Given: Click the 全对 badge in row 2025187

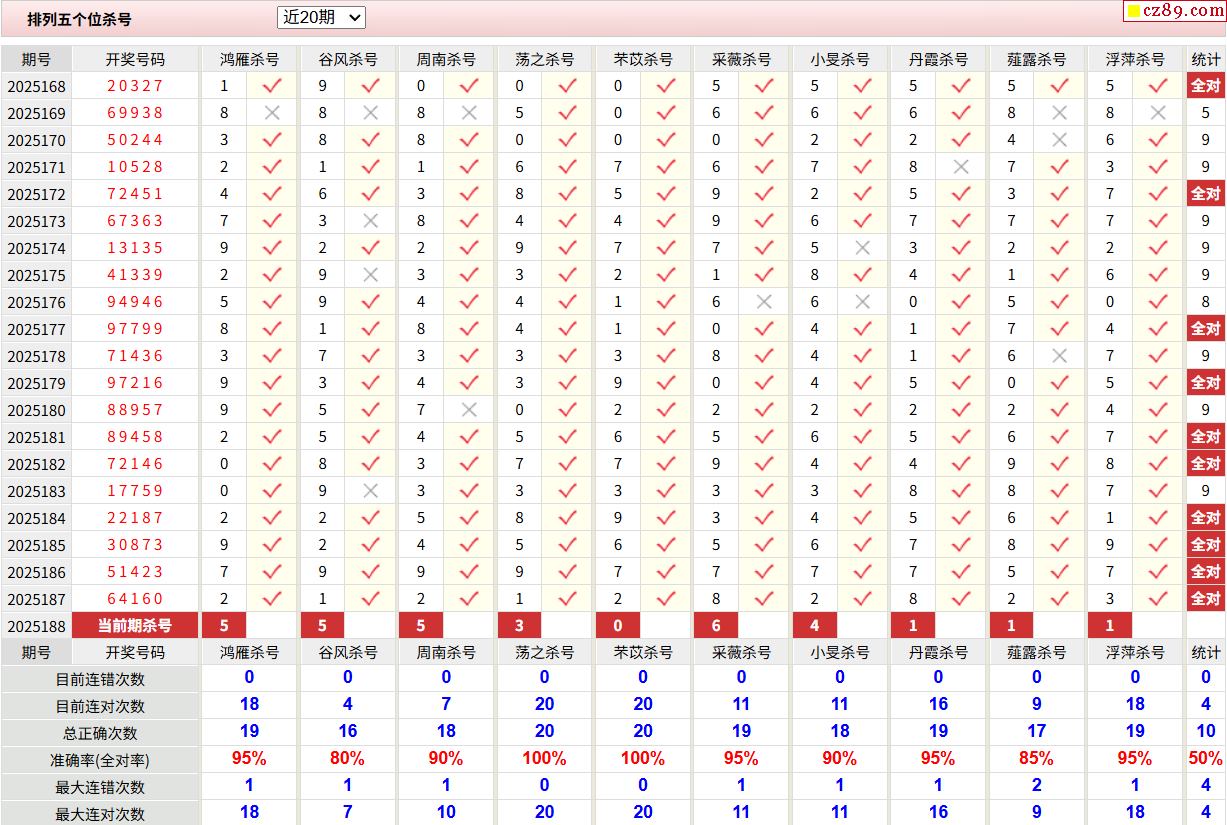Looking at the screenshot, I should coord(1206,599).
